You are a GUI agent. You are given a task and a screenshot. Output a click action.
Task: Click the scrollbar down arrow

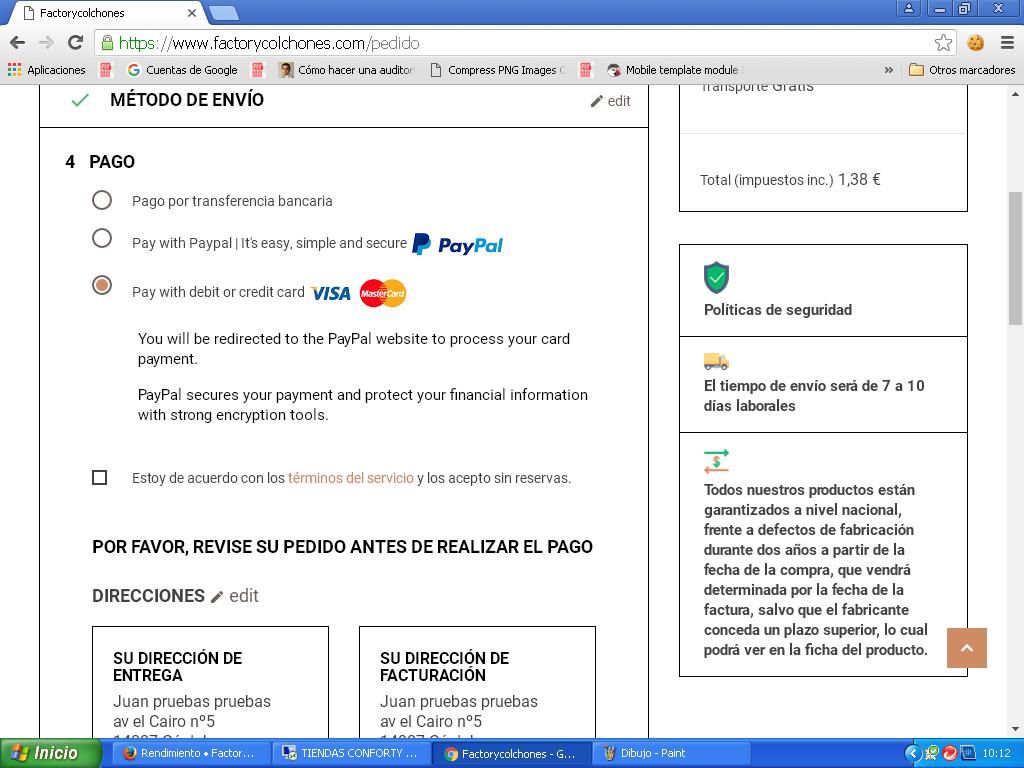(x=1016, y=729)
